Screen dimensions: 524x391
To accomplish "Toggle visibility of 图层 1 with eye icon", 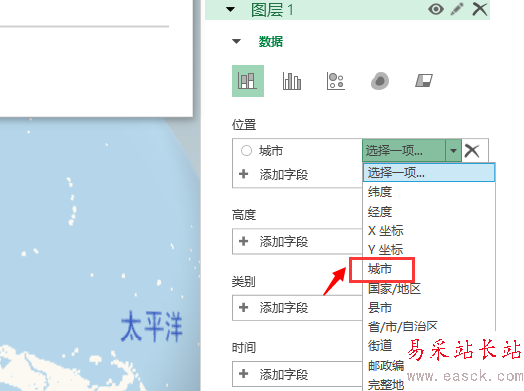I will pyautogui.click(x=436, y=9).
